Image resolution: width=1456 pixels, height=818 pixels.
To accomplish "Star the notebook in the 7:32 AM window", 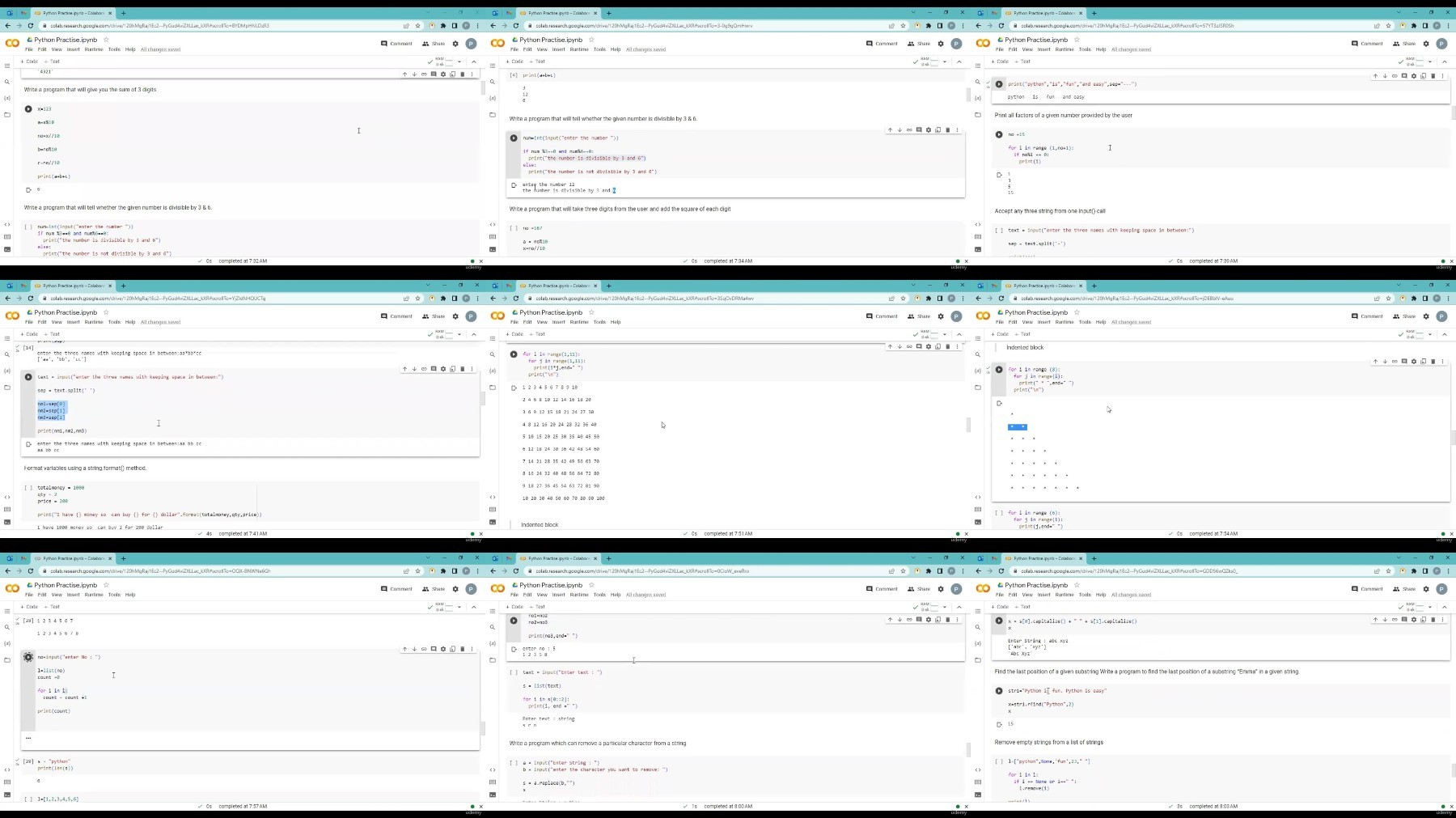I will [106, 39].
